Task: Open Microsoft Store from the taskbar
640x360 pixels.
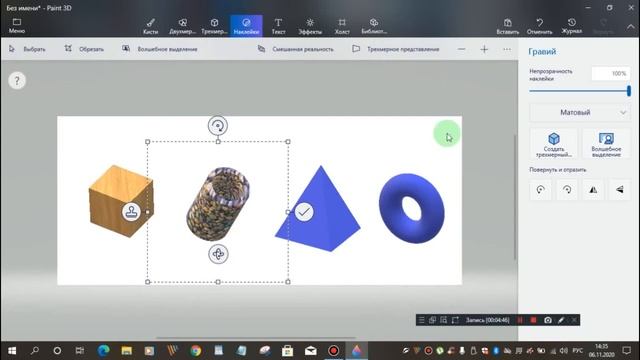Action: point(287,351)
